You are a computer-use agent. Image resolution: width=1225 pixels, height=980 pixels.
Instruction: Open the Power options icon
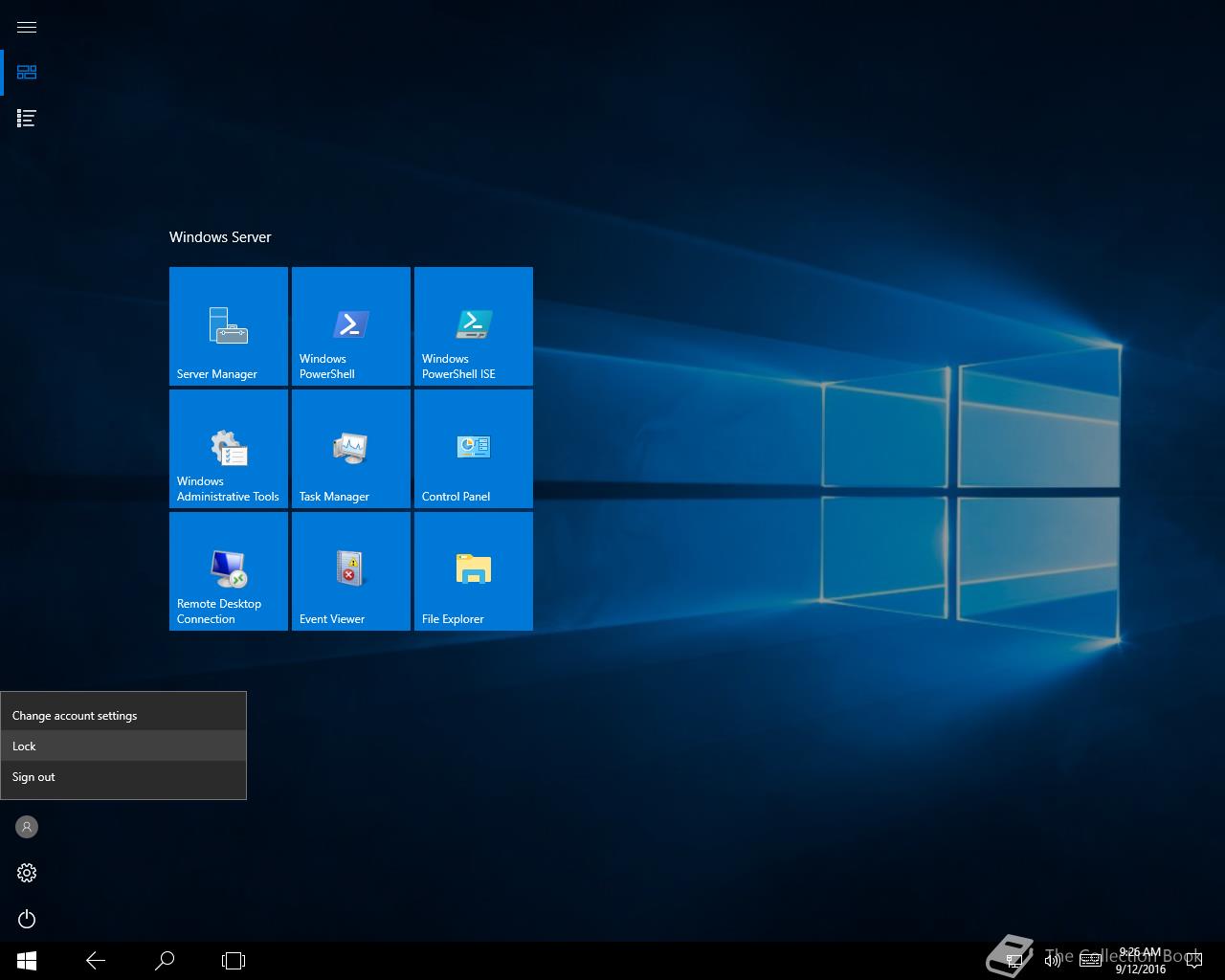(27, 919)
